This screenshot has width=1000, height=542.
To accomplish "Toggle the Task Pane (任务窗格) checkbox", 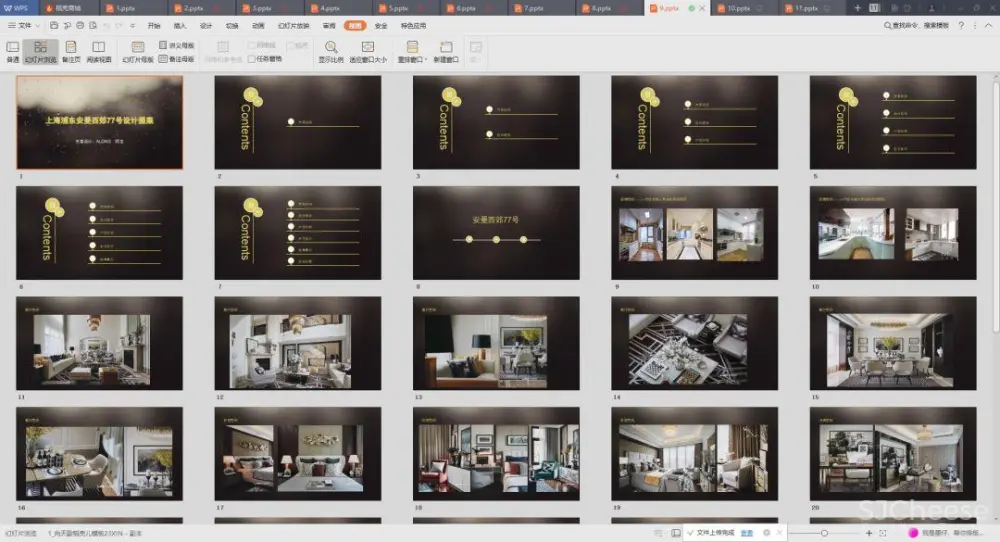I will (251, 59).
